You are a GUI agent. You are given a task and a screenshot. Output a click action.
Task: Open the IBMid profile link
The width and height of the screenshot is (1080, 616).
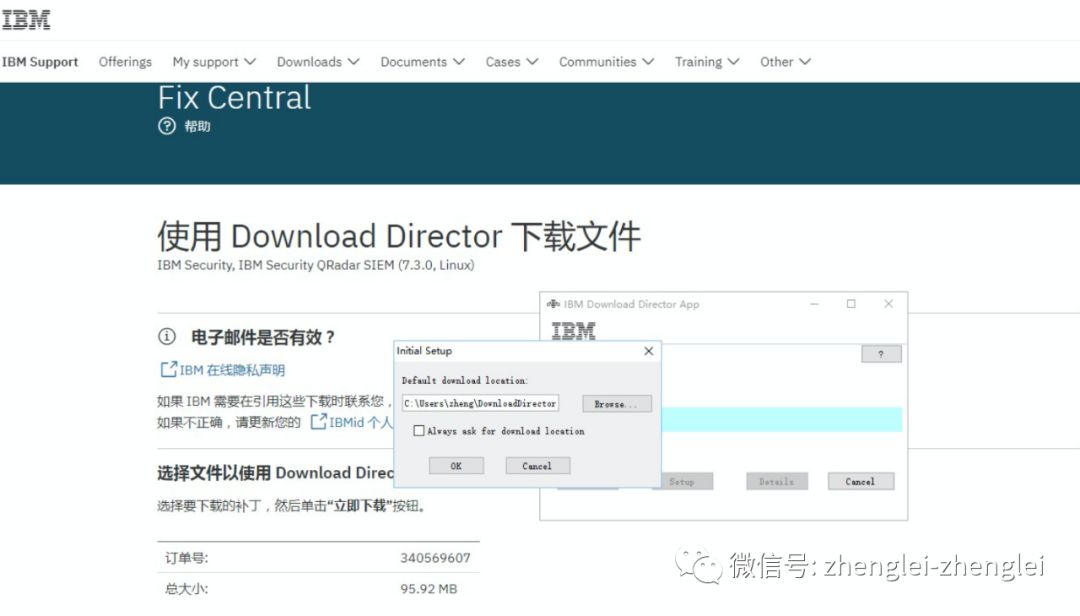pyautogui.click(x=360, y=422)
